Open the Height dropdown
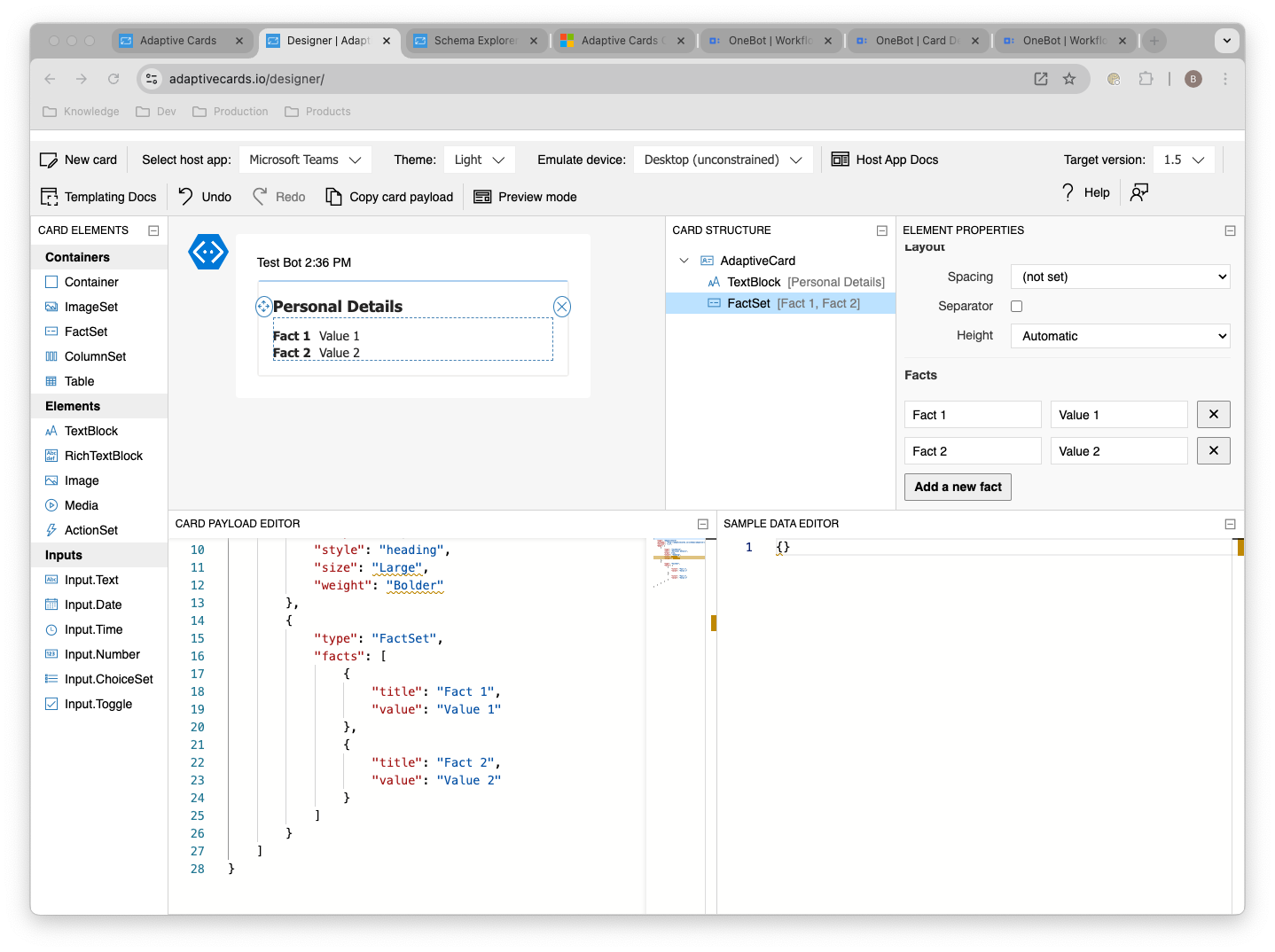Viewport: 1275px width, 952px height. [1121, 336]
